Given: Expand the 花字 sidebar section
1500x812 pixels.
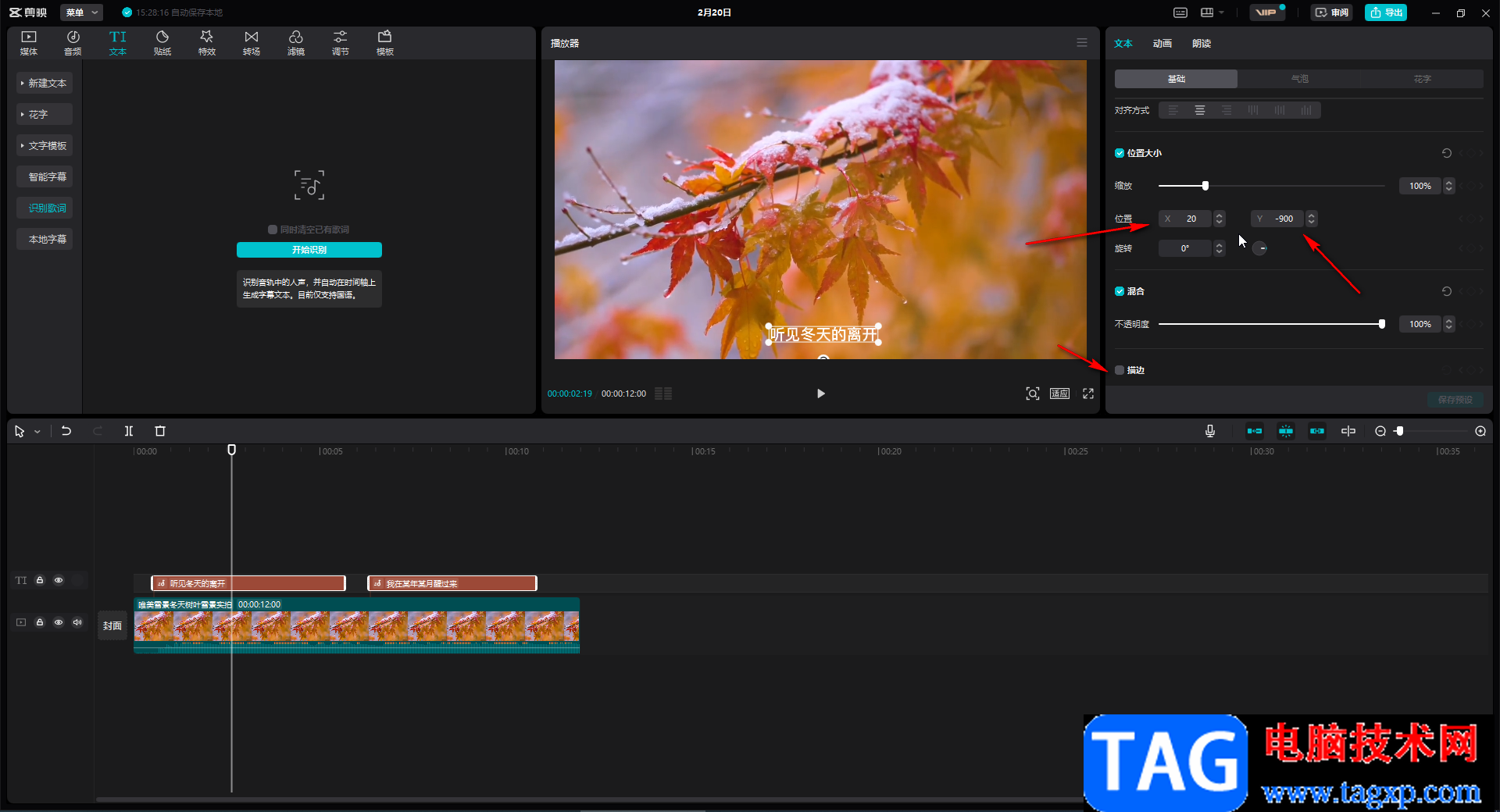Looking at the screenshot, I should coord(45,114).
